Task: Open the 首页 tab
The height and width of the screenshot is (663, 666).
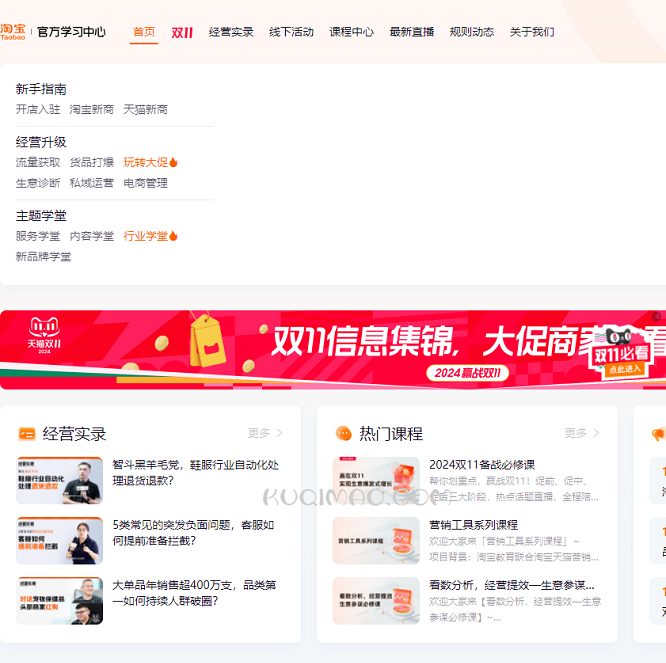Action: click(x=144, y=32)
